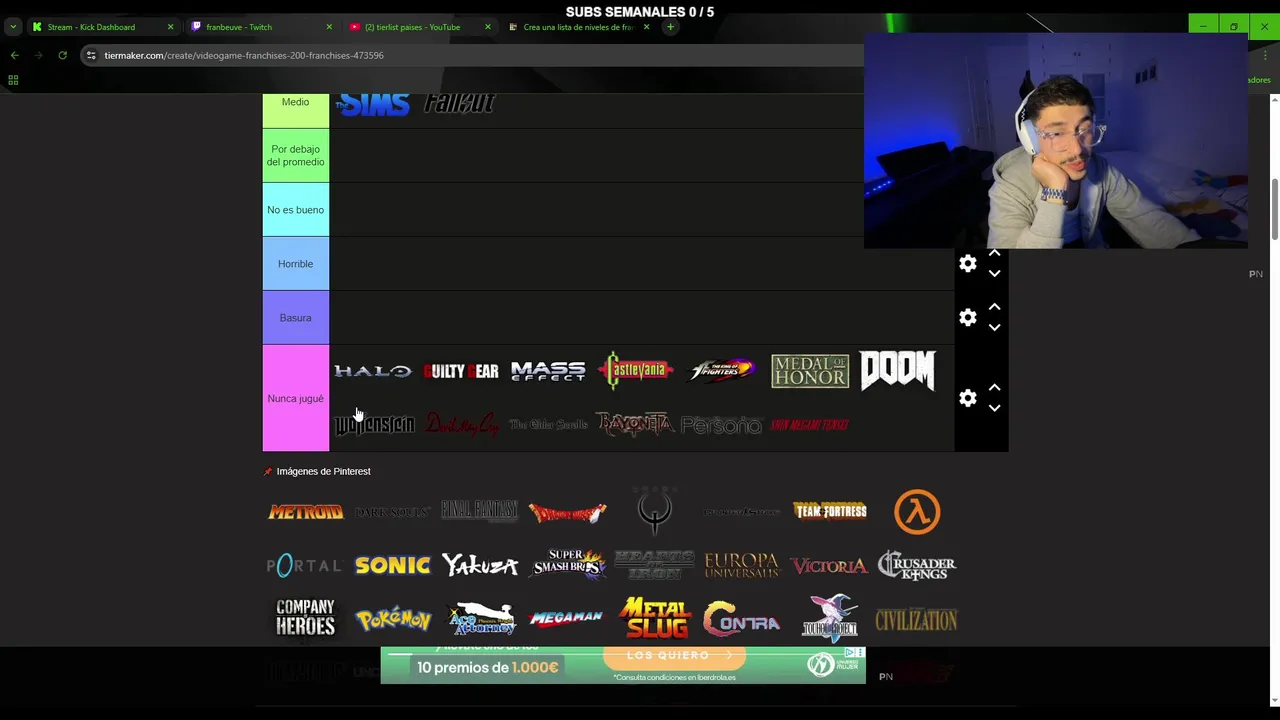This screenshot has height=720, width=1280.
Task: Select the Medal of Honor logo
Action: click(810, 371)
